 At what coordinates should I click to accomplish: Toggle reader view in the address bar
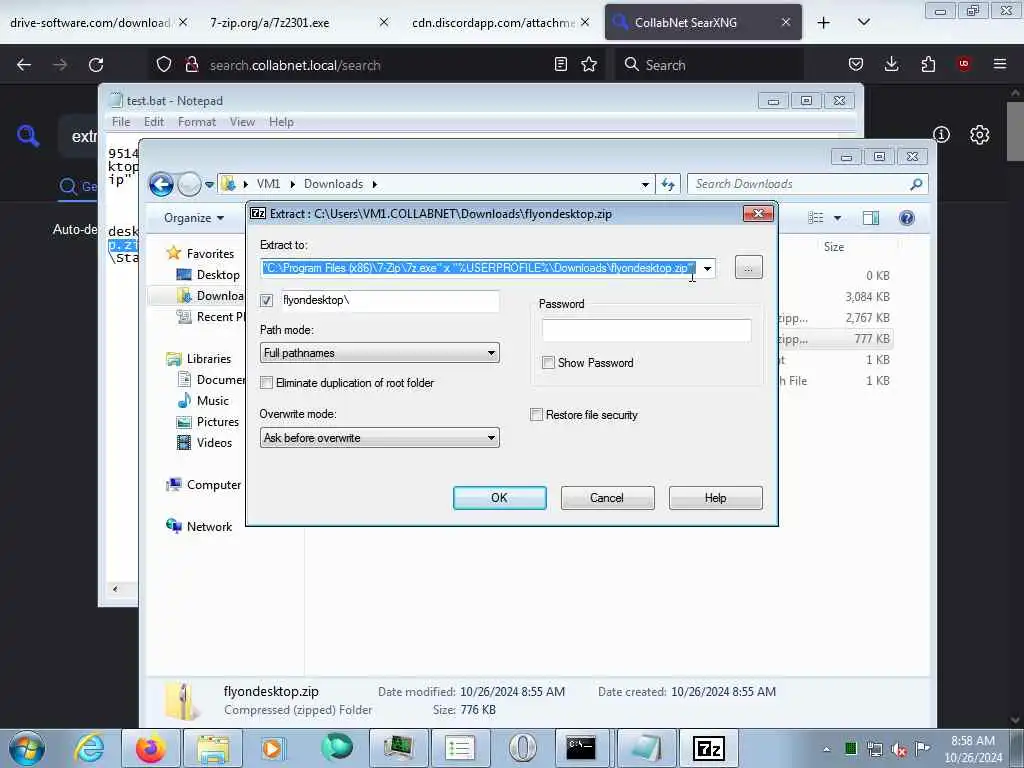pyautogui.click(x=560, y=64)
